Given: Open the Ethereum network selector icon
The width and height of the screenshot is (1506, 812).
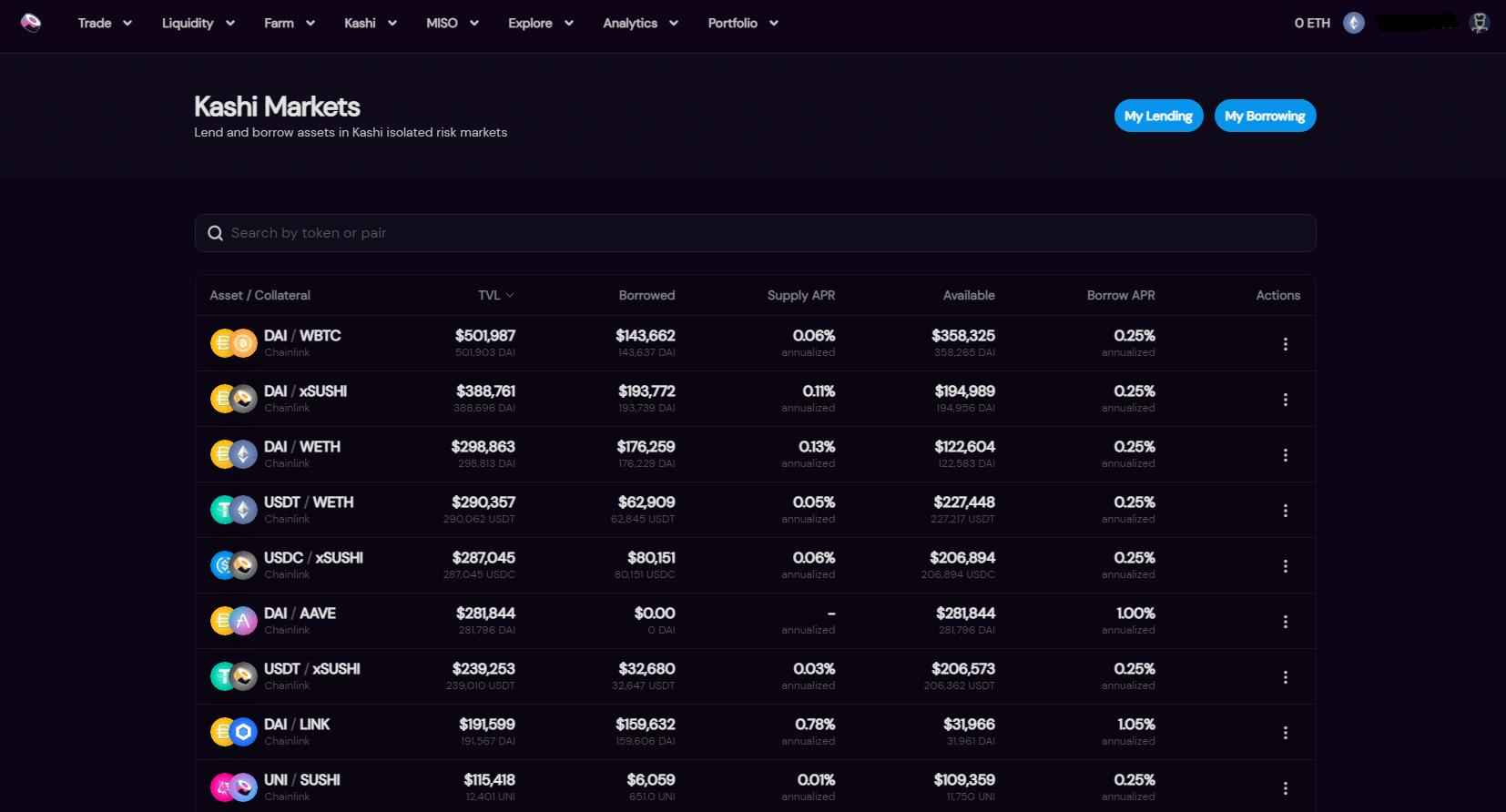Looking at the screenshot, I should click(1354, 23).
